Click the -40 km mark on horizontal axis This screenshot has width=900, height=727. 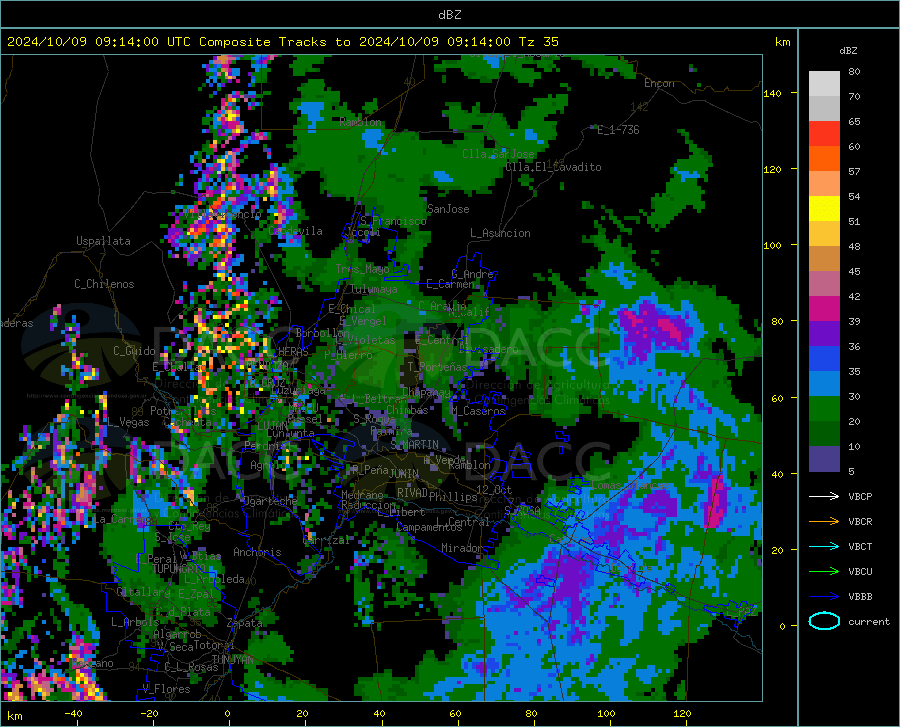(x=73, y=713)
